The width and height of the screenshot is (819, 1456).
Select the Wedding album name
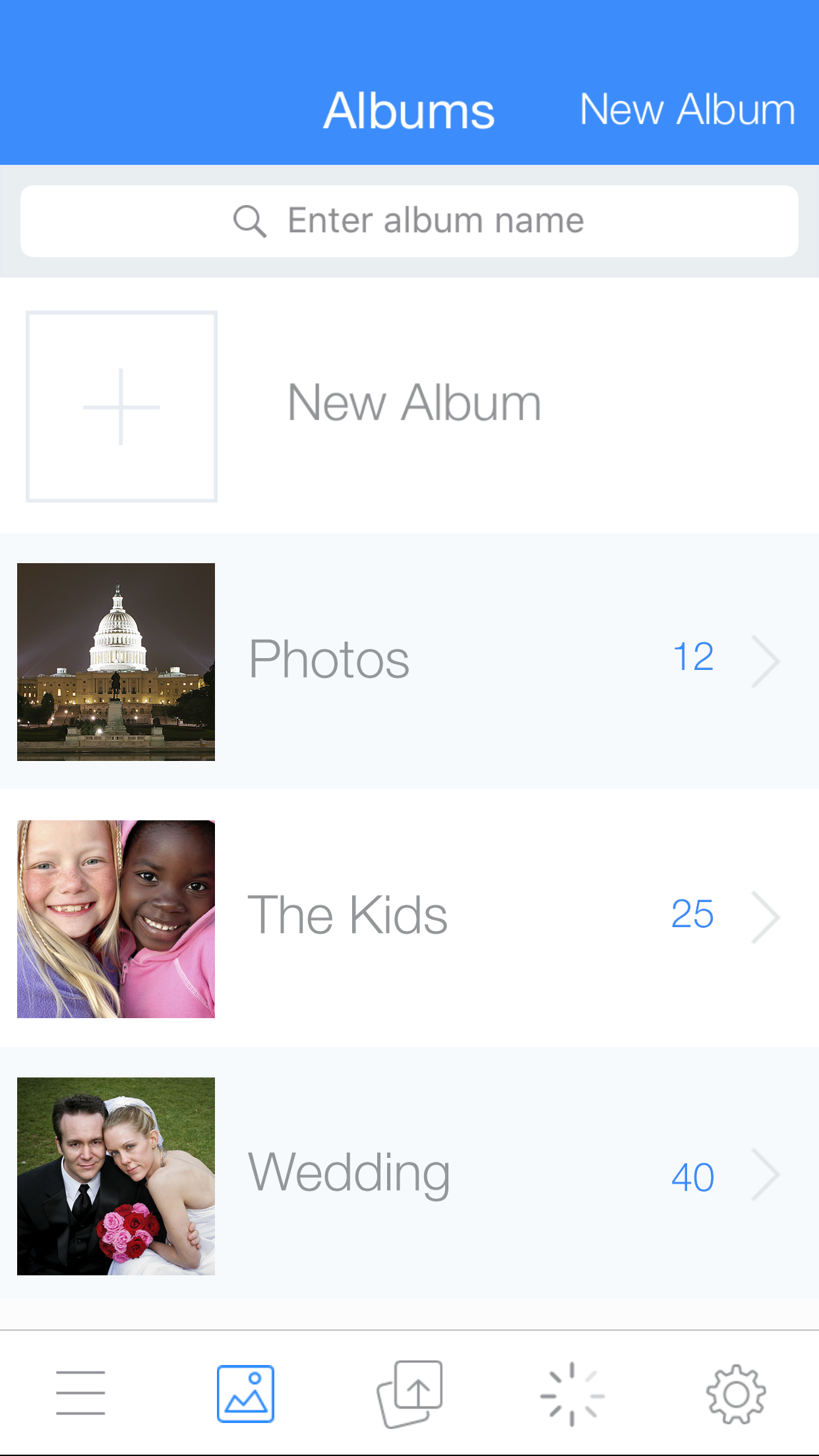[x=349, y=1174]
